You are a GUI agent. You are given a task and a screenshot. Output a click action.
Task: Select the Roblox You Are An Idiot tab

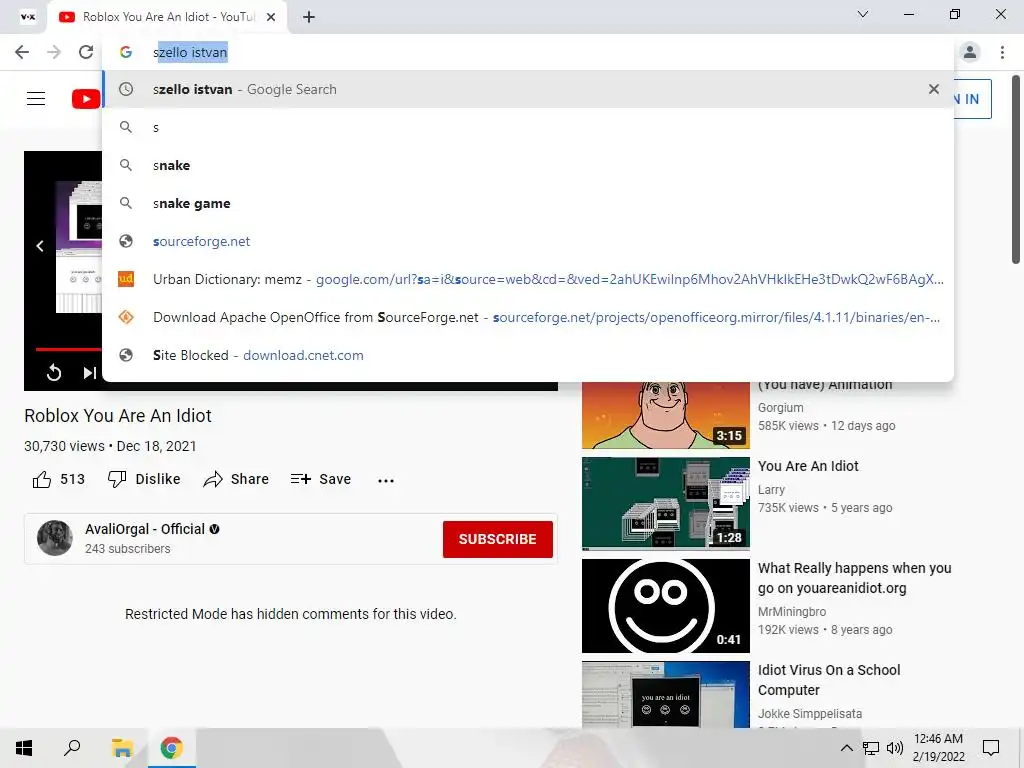(x=168, y=17)
